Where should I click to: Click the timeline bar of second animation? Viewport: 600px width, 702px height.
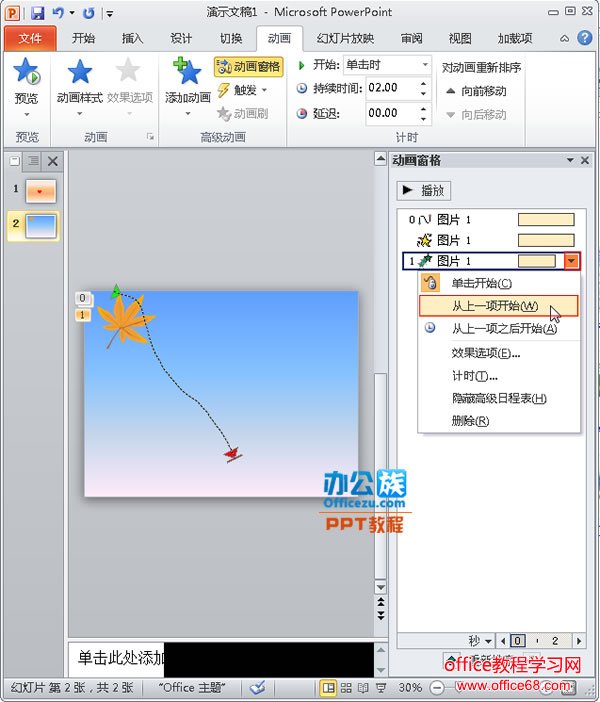546,240
